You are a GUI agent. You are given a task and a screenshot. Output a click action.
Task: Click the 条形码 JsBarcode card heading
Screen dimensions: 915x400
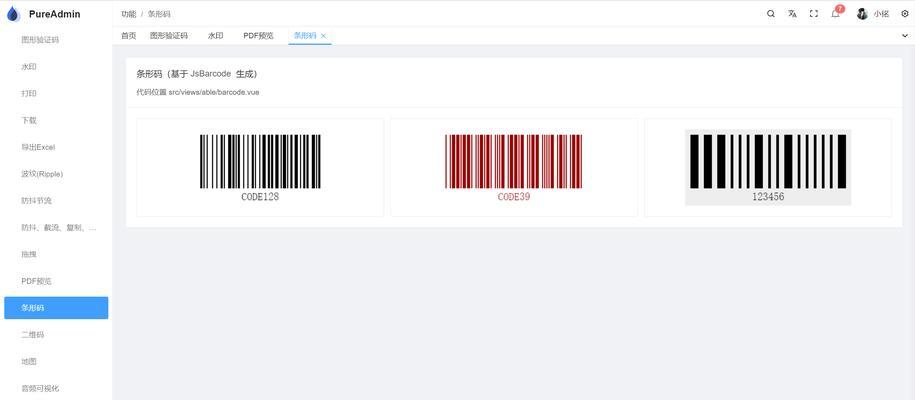(197, 74)
